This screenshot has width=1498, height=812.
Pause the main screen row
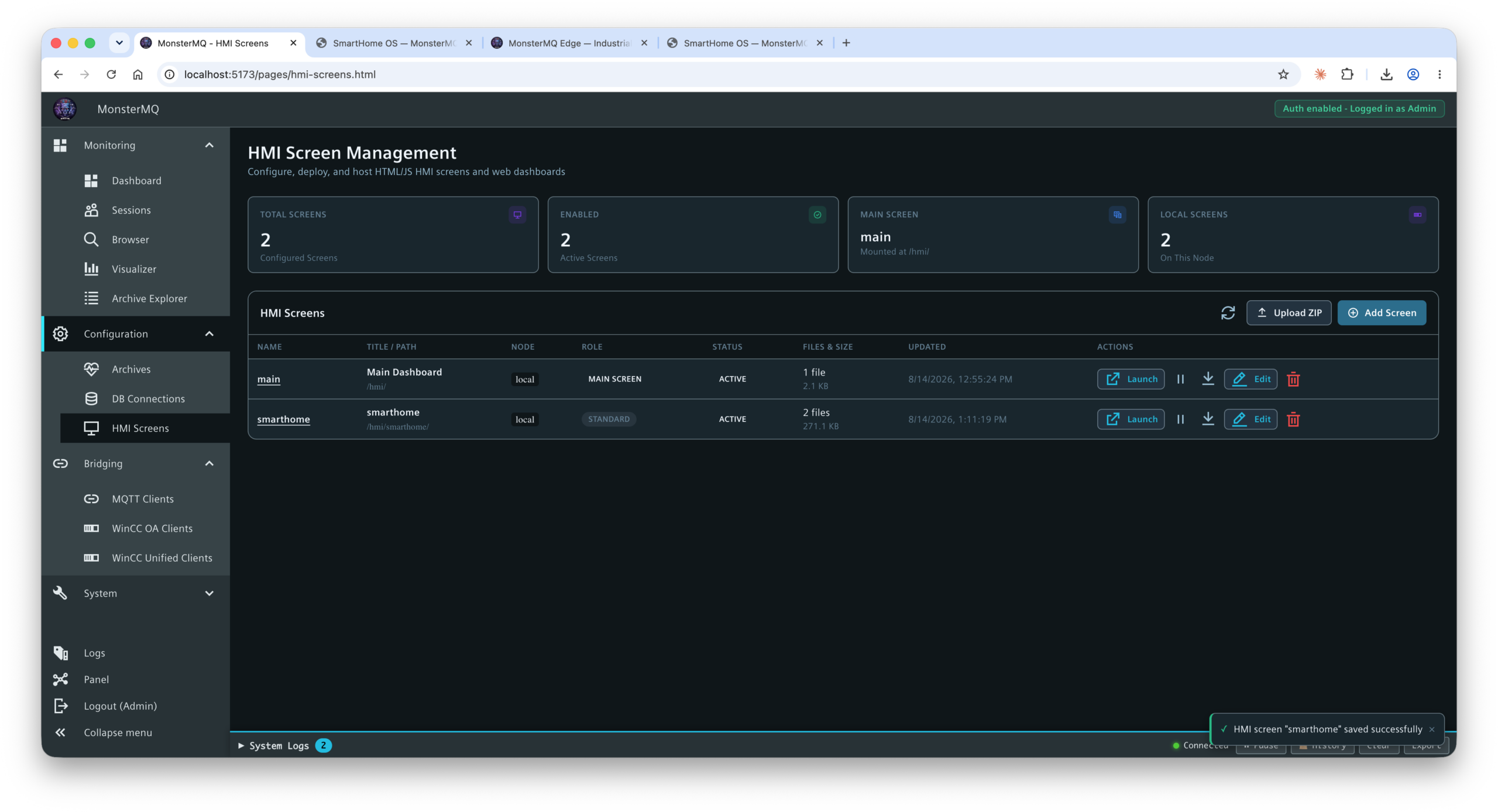tap(1180, 379)
